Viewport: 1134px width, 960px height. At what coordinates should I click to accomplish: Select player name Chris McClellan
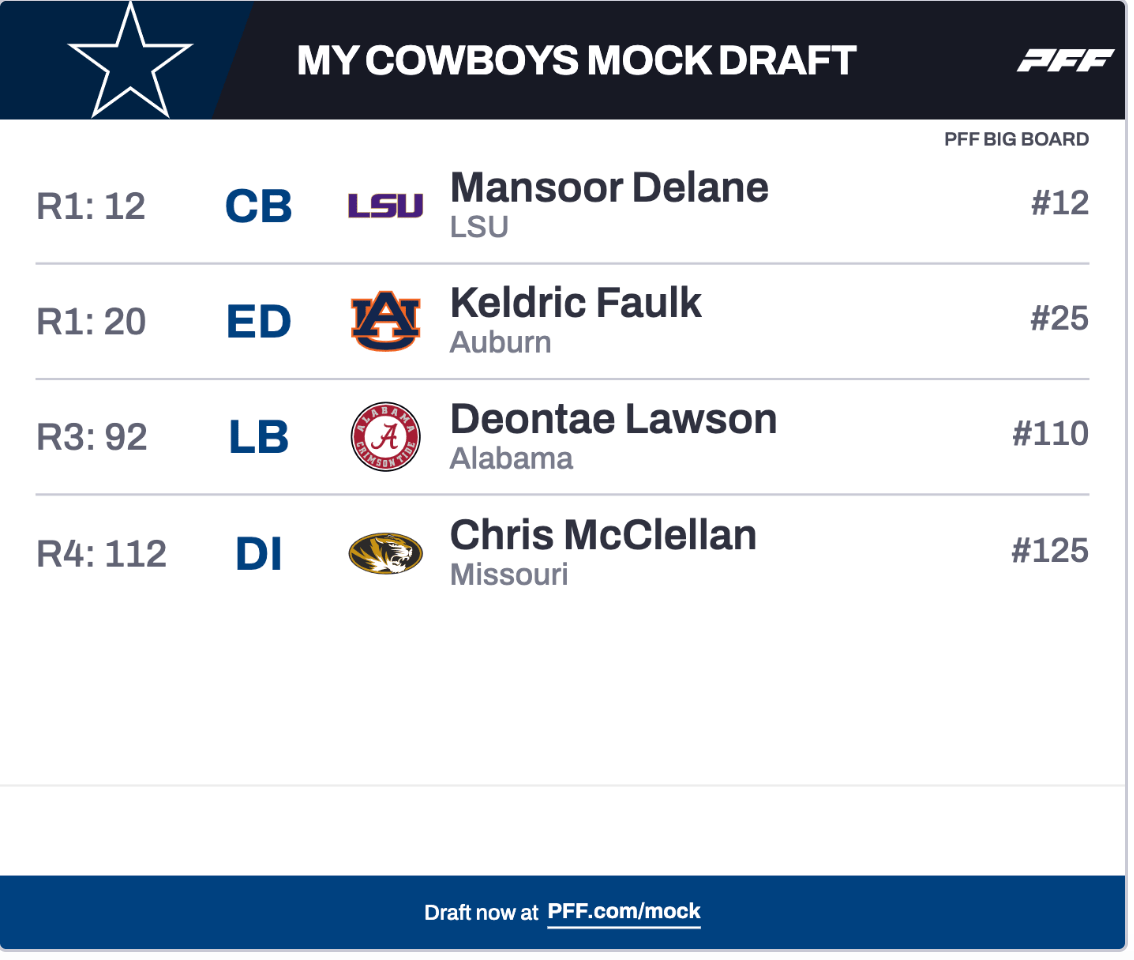603,535
